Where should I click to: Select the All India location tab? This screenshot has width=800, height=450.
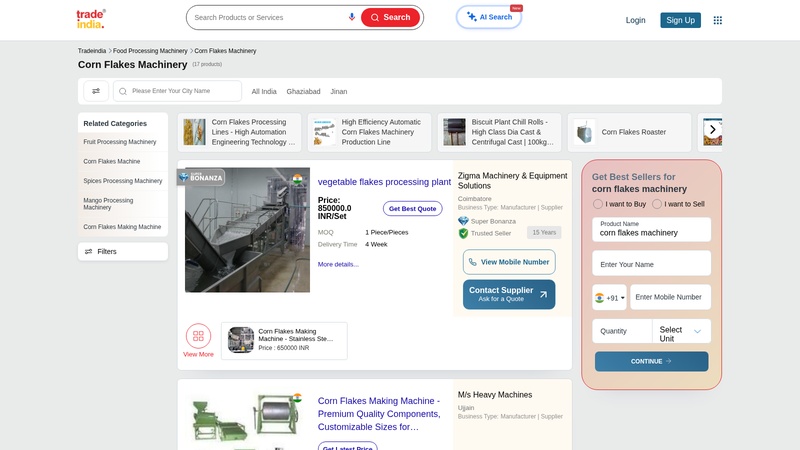(264, 92)
